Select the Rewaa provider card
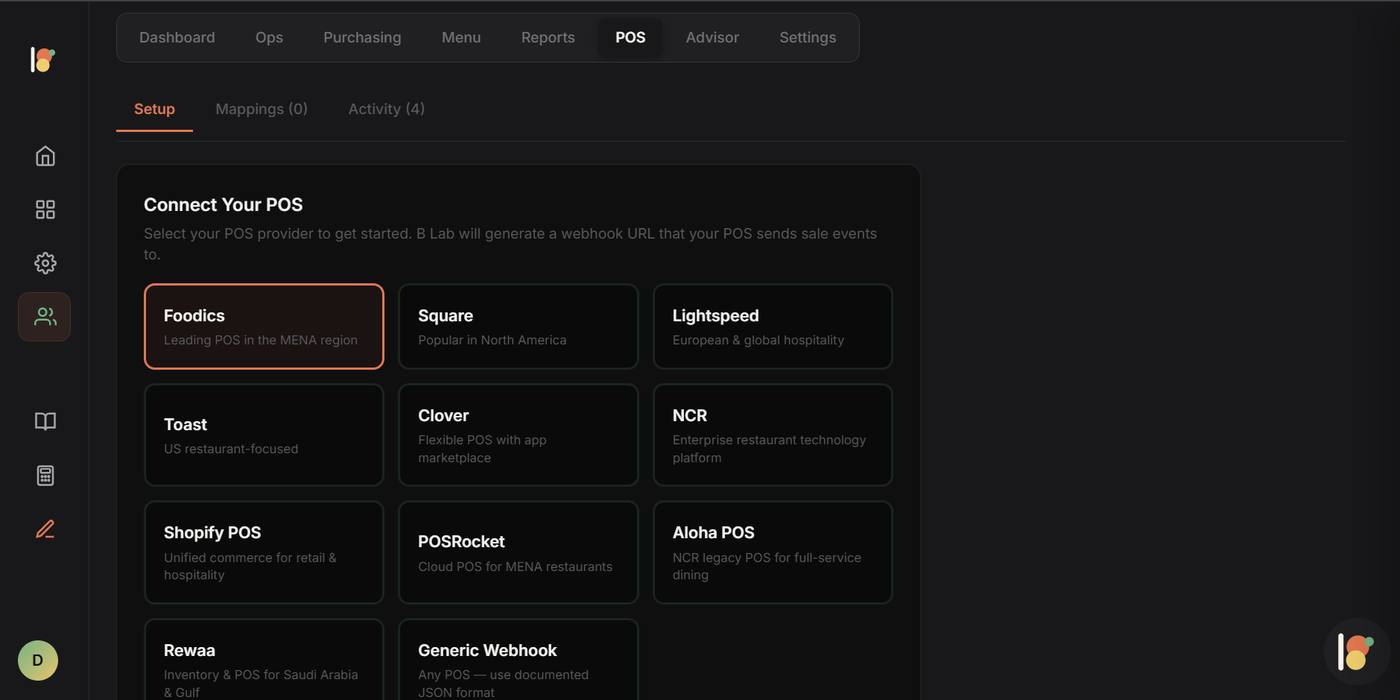Screen dimensions: 1400x700 tap(264, 661)
